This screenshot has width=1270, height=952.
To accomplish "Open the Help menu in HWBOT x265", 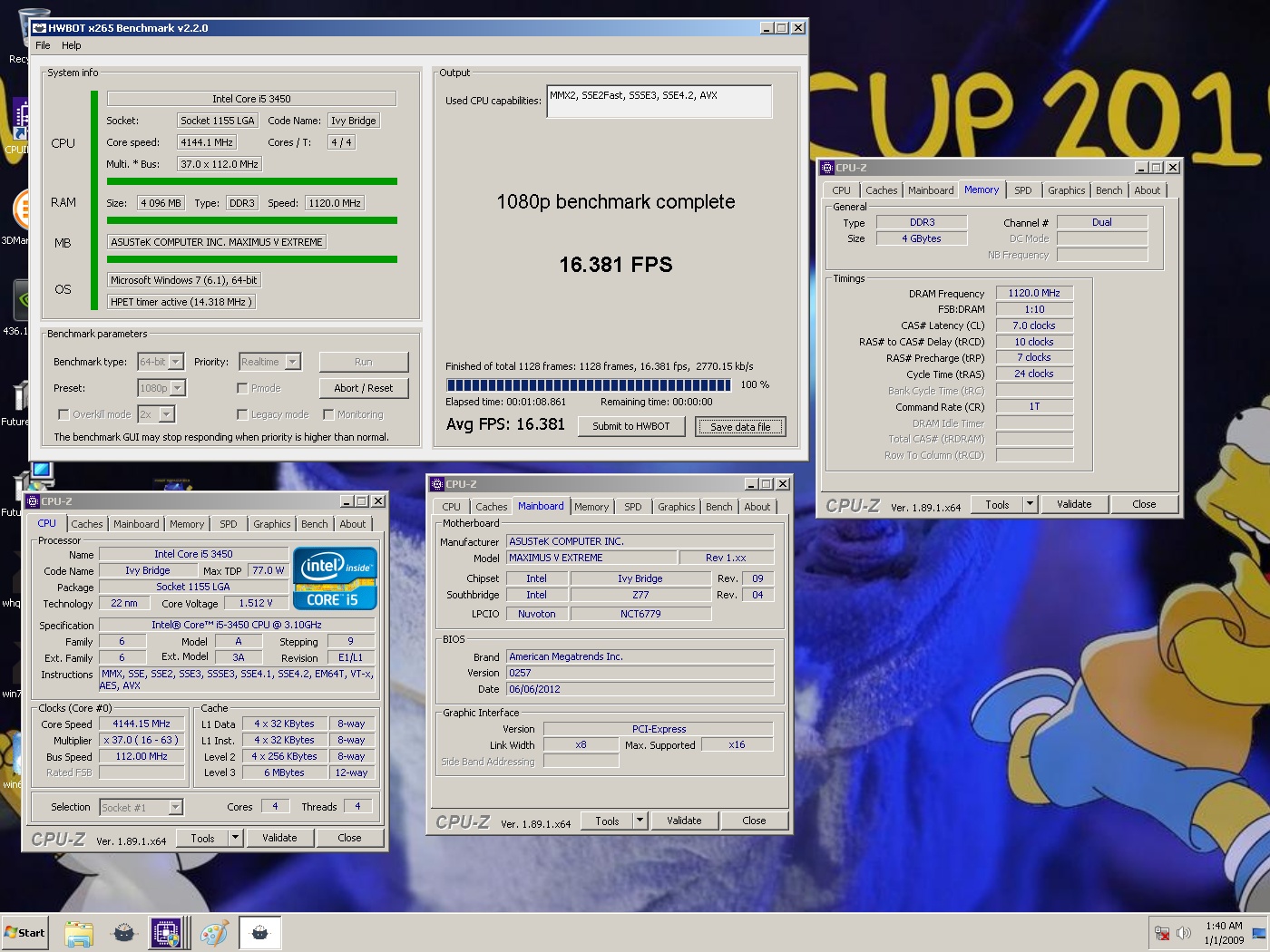I will tap(72, 45).
